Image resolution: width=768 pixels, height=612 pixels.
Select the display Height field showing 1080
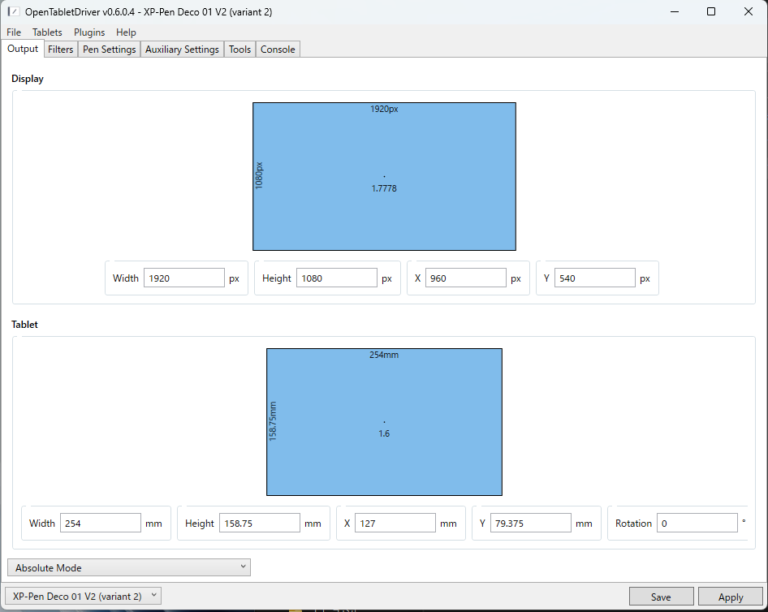(336, 279)
